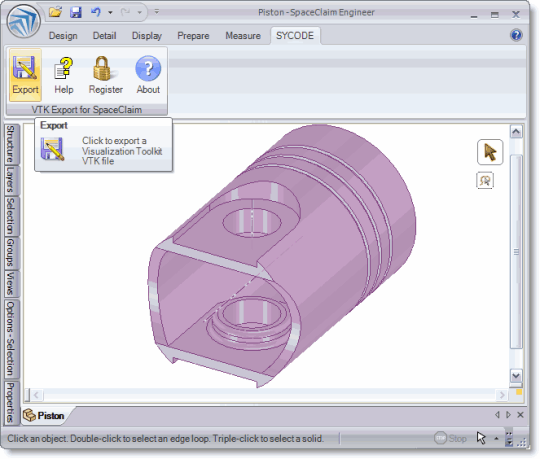540x459 pixels.
Task: Switch to the Detail ribbon tab
Action: point(104,36)
